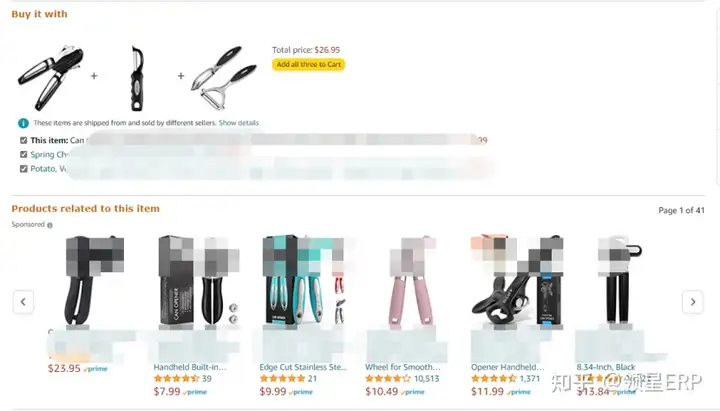Click the $23.95 price of first product
Screen dimensions: 720x411
(64, 368)
